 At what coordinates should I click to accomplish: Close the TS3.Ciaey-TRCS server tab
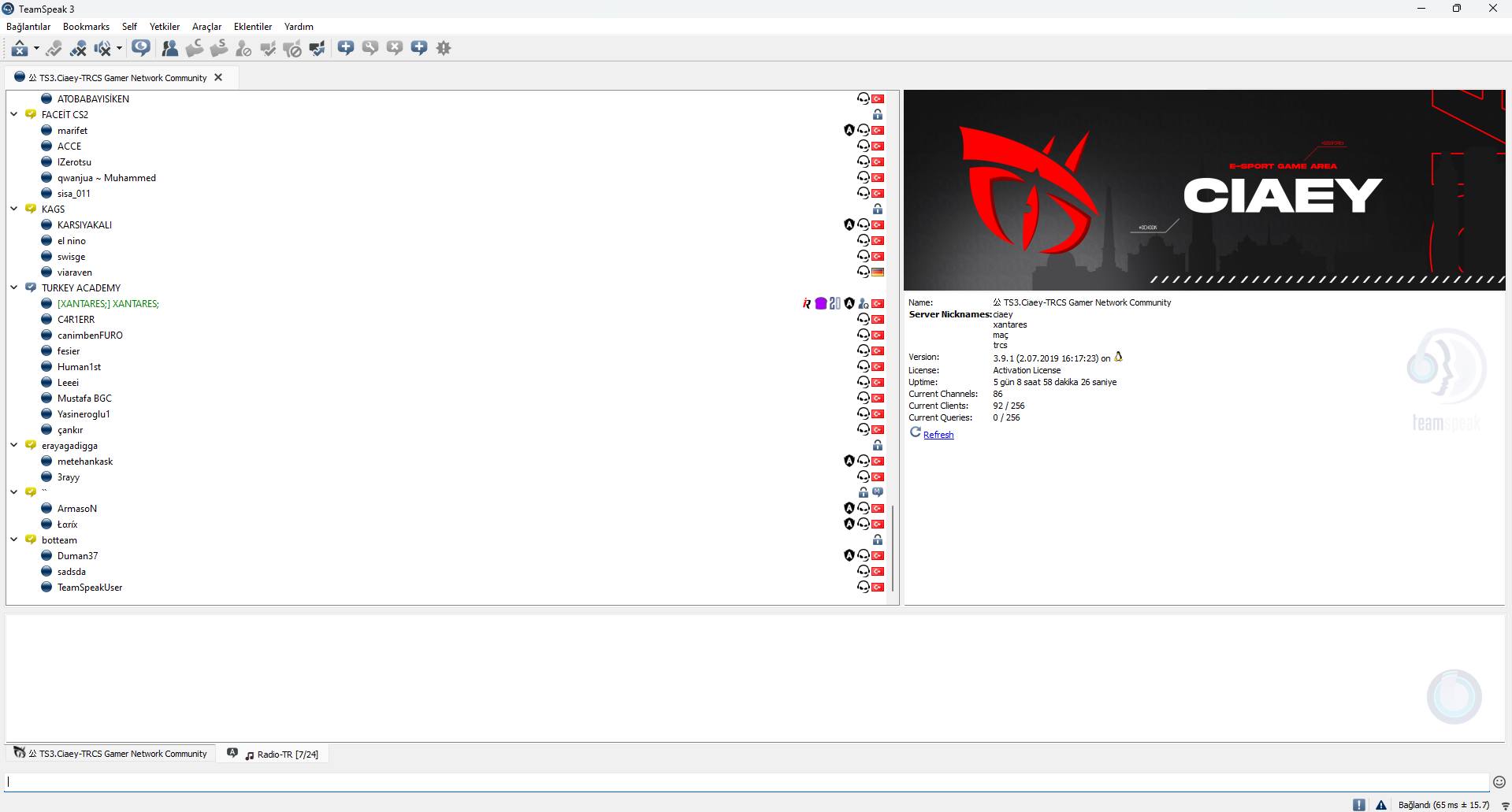tap(218, 77)
